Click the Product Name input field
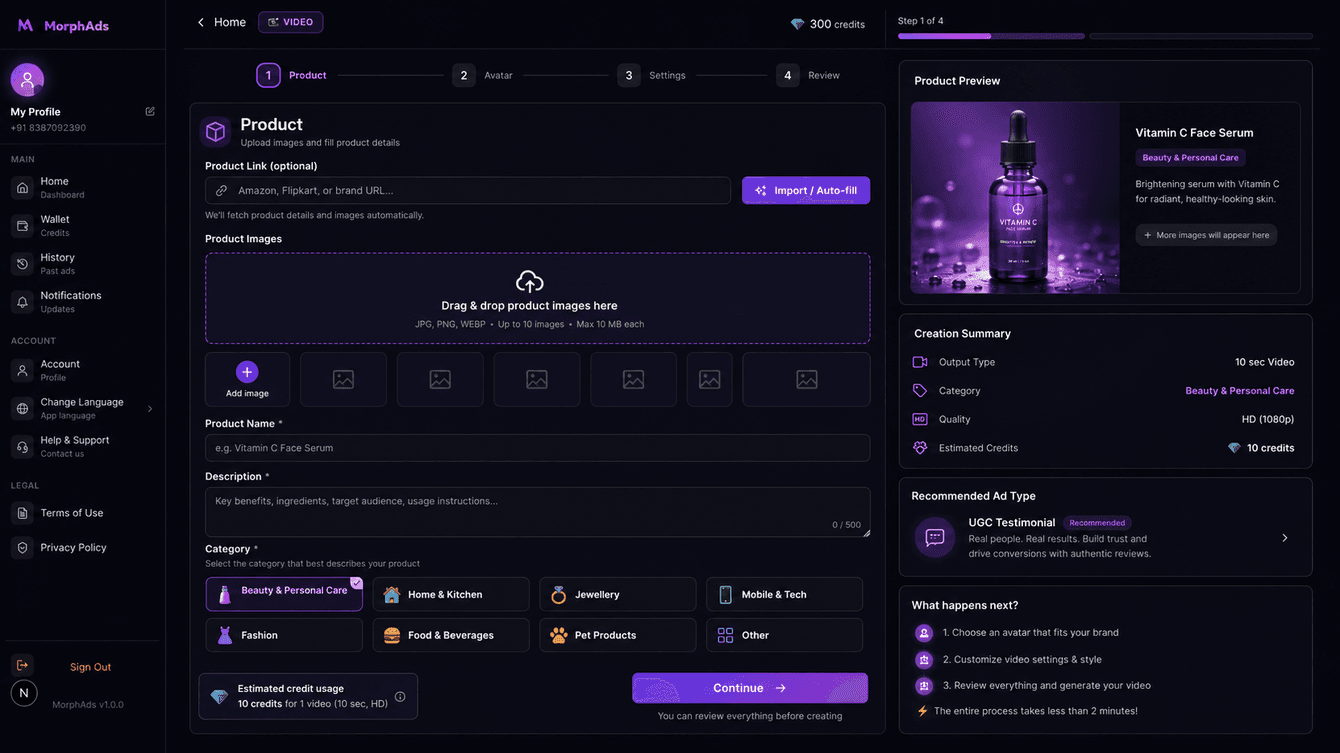The height and width of the screenshot is (753, 1340). [537, 448]
